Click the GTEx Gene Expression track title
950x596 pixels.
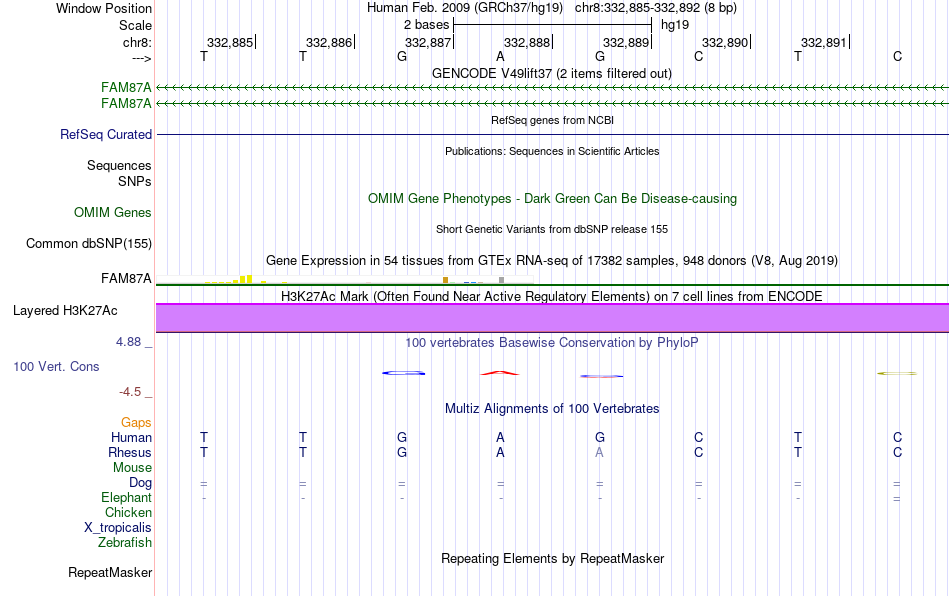pyautogui.click(x=552, y=260)
